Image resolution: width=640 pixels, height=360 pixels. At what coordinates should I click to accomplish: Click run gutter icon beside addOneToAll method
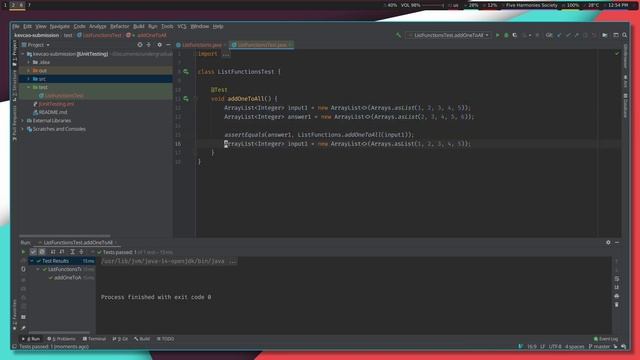tap(186, 99)
